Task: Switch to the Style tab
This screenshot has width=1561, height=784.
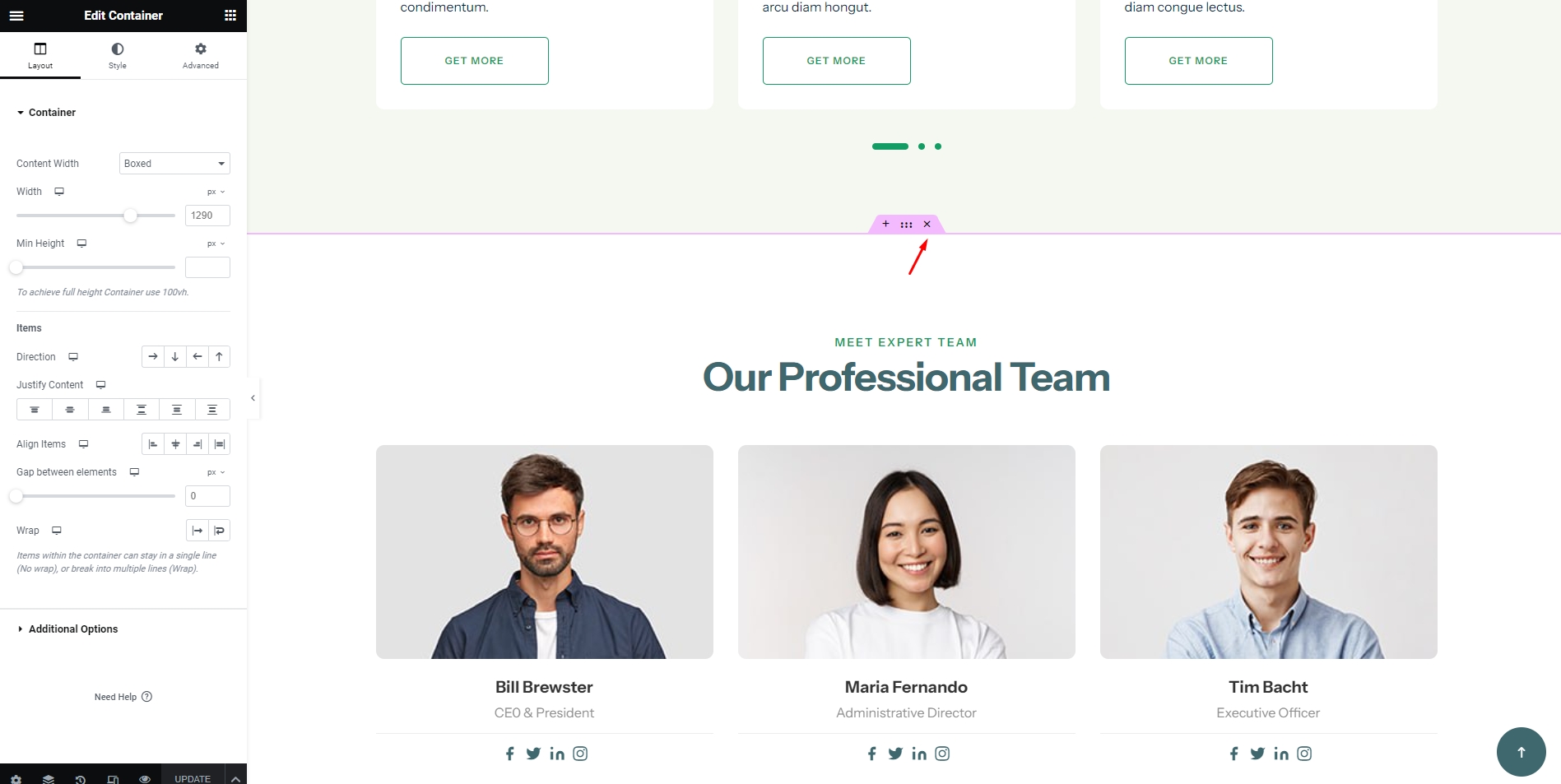Action: [118, 56]
